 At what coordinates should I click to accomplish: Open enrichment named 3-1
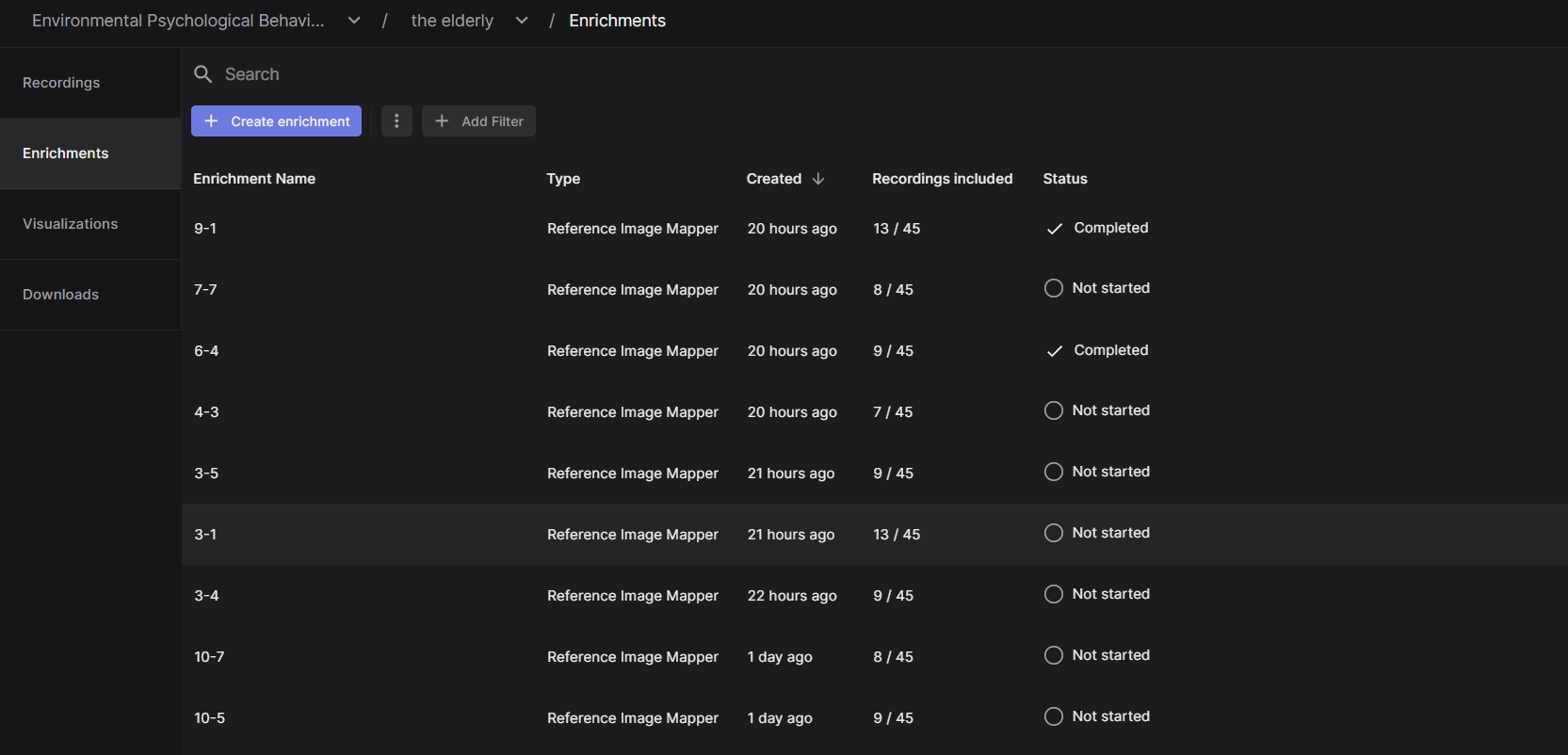point(205,534)
